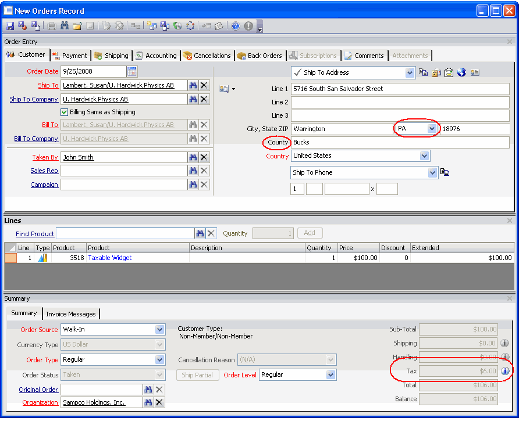Click the binoculars icon next to Ship To
Screen dimensions: 528x426
pyautogui.click(x=193, y=85)
